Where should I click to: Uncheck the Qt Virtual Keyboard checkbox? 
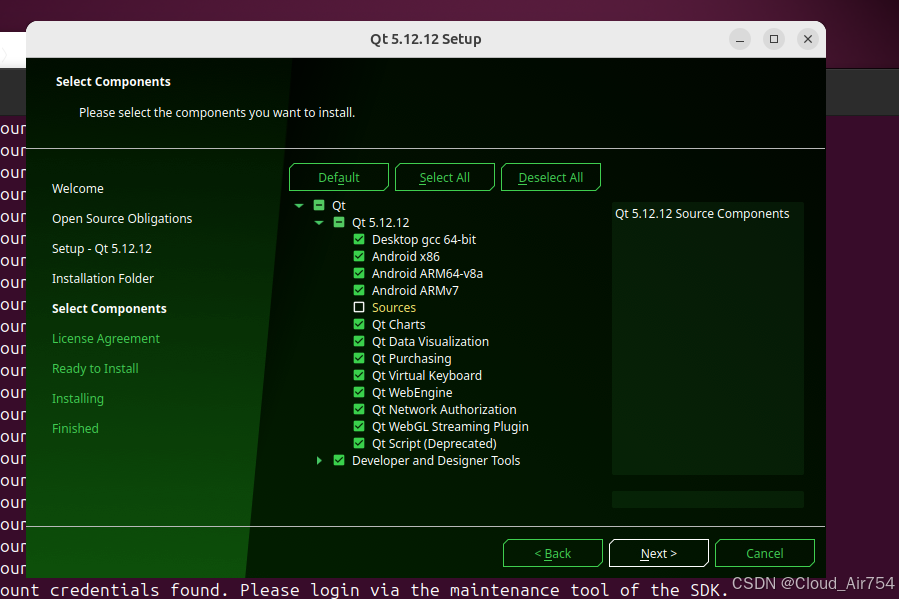click(359, 375)
